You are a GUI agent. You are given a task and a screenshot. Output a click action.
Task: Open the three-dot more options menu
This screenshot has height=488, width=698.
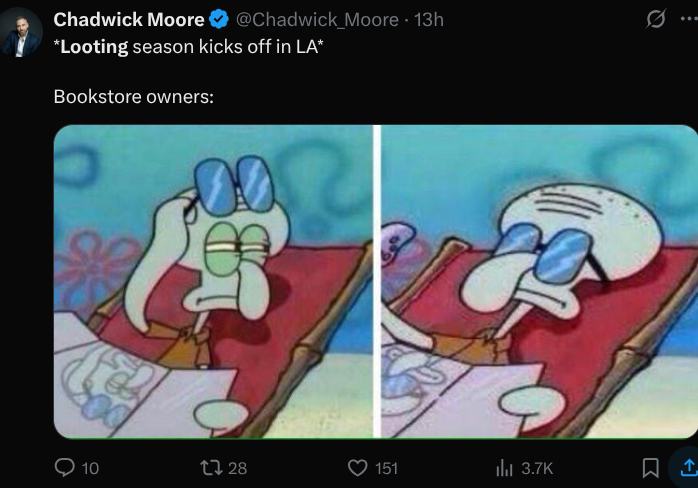pos(689,19)
